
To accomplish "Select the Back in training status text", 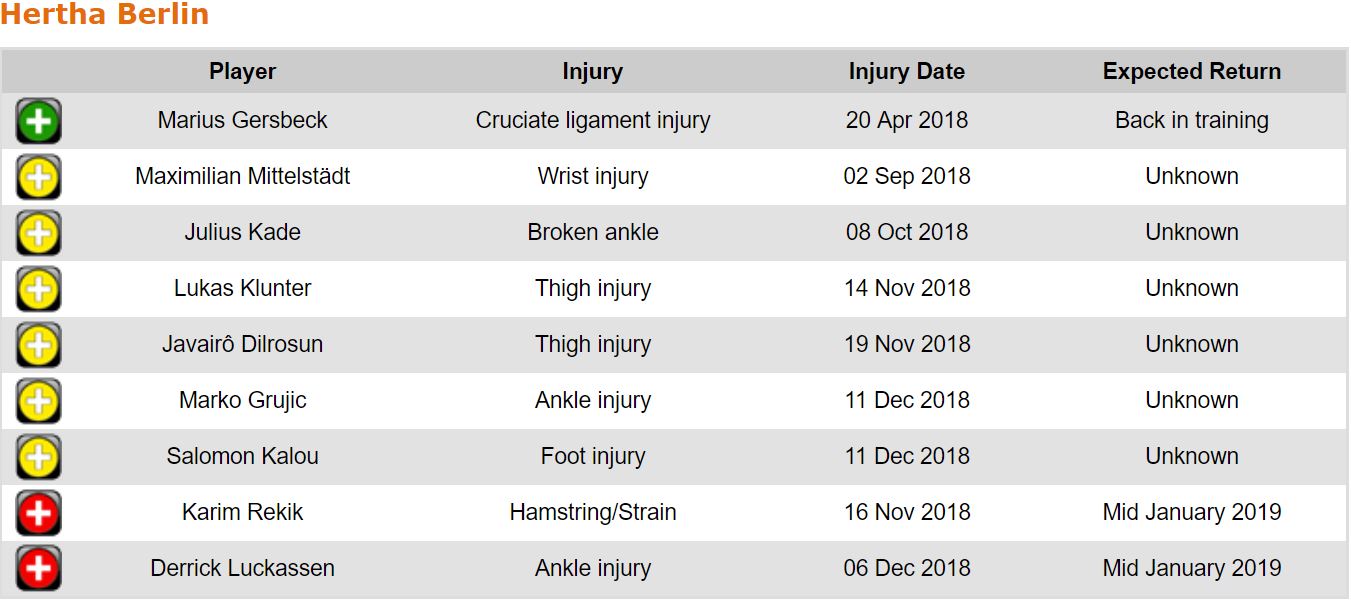I will [x=1191, y=121].
